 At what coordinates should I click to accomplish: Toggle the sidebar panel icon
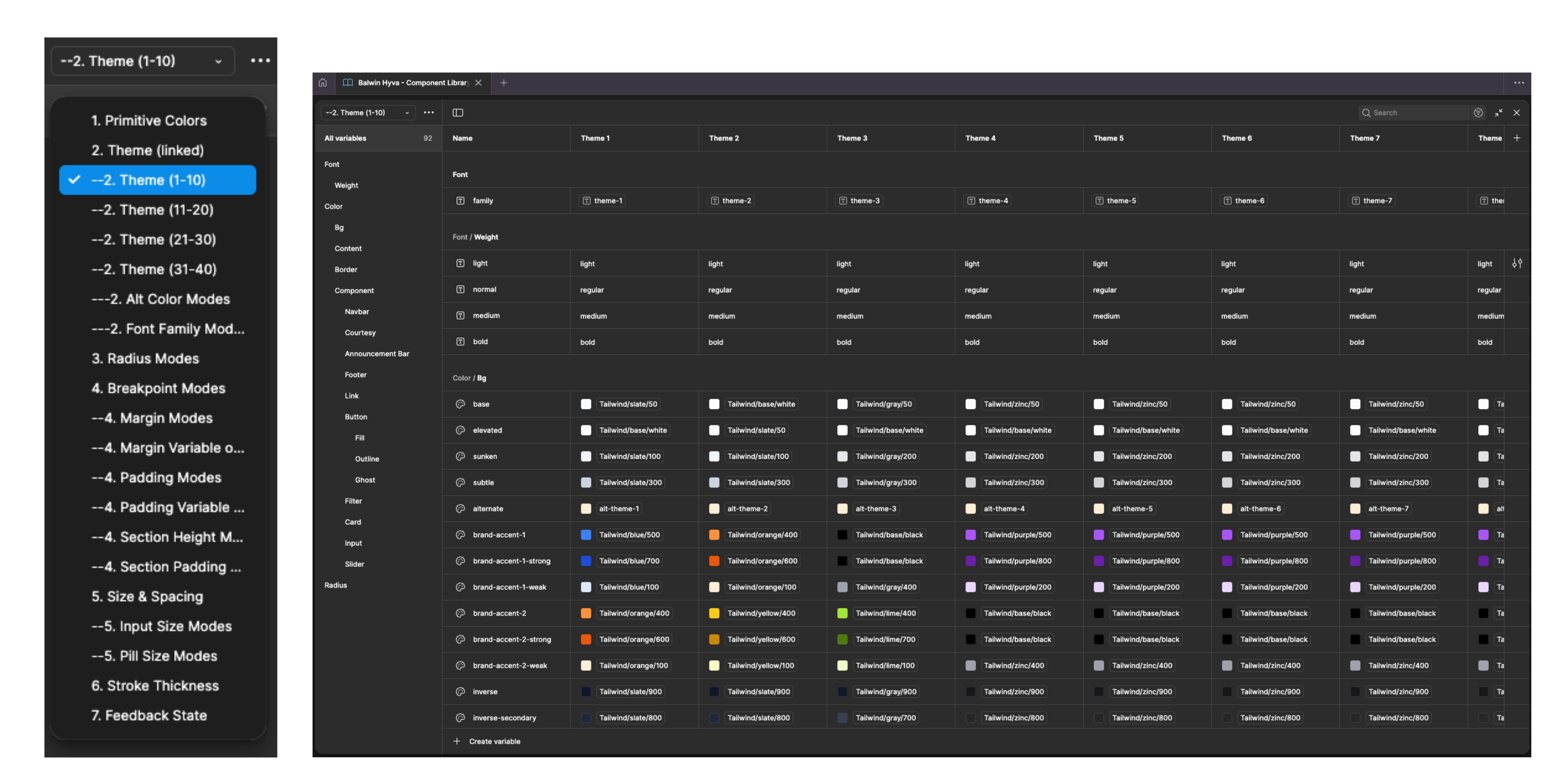(458, 113)
